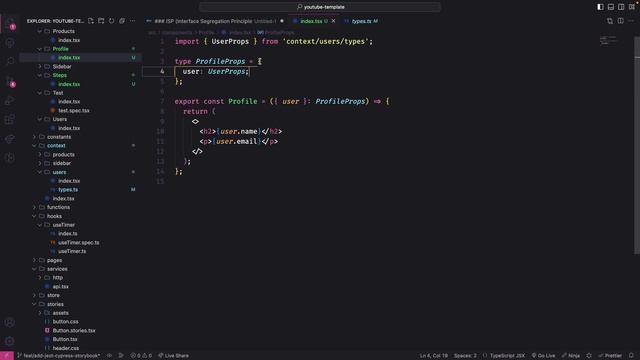Open the Explorer view in activity bar
The image size is (640, 360).
[x=10, y=23]
